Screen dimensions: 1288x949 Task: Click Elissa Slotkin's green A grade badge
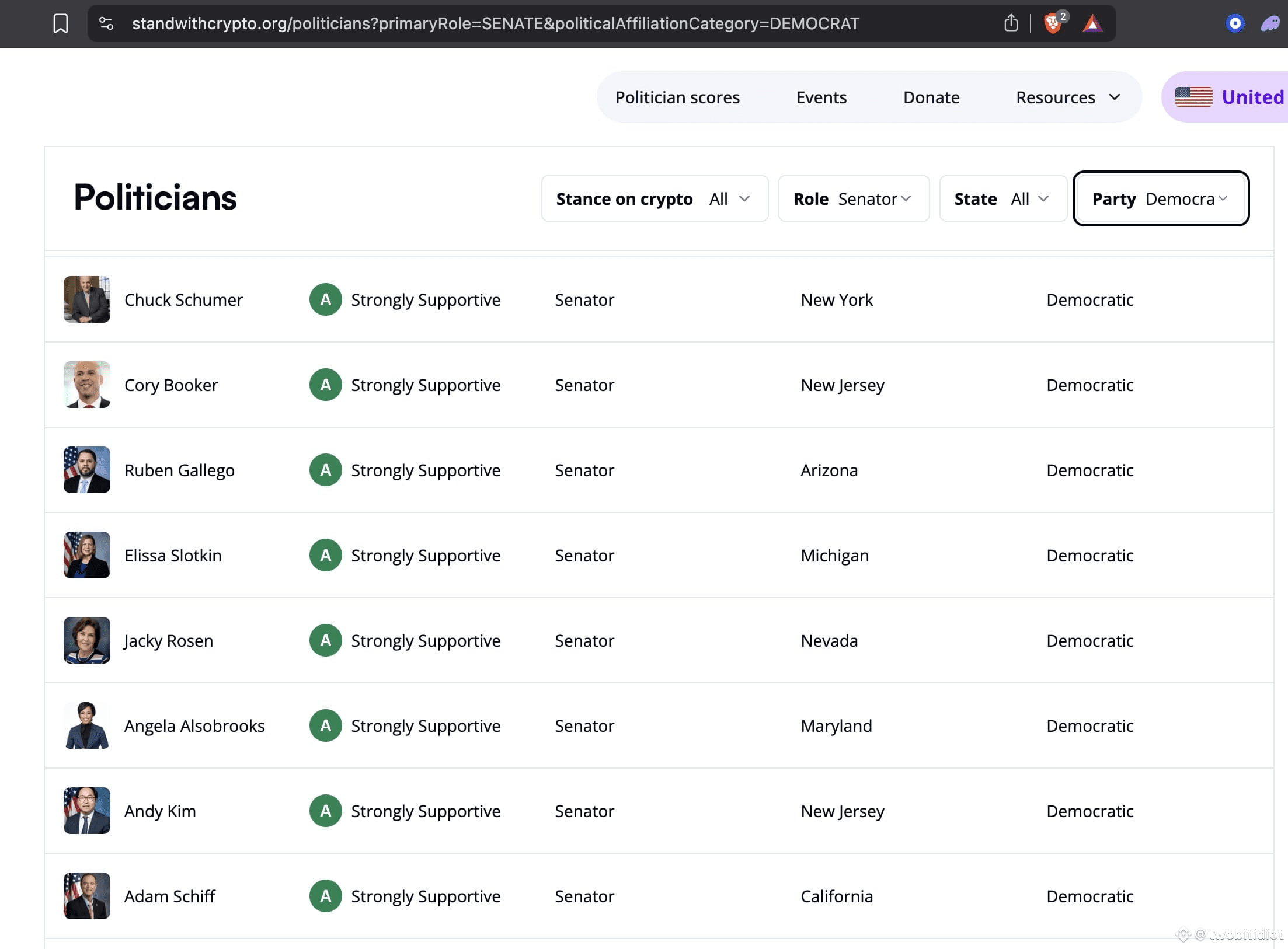point(326,555)
